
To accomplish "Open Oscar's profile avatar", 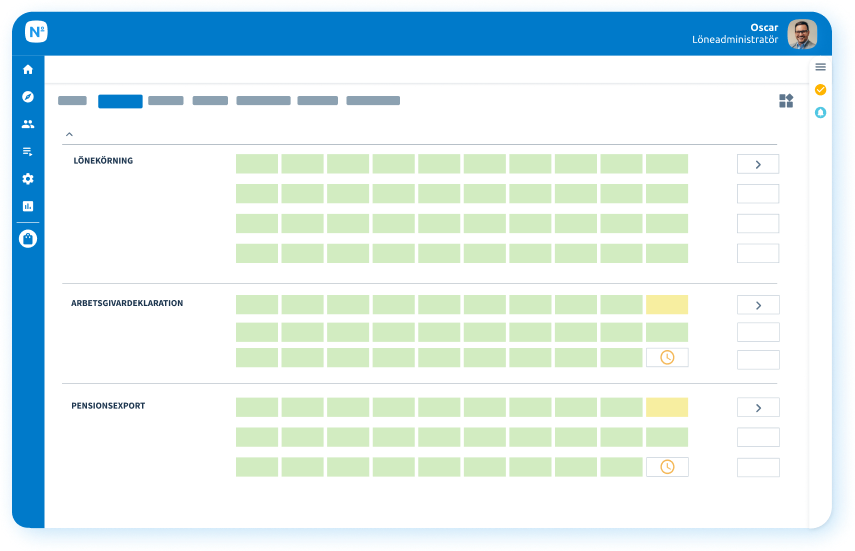I will coord(802,34).
